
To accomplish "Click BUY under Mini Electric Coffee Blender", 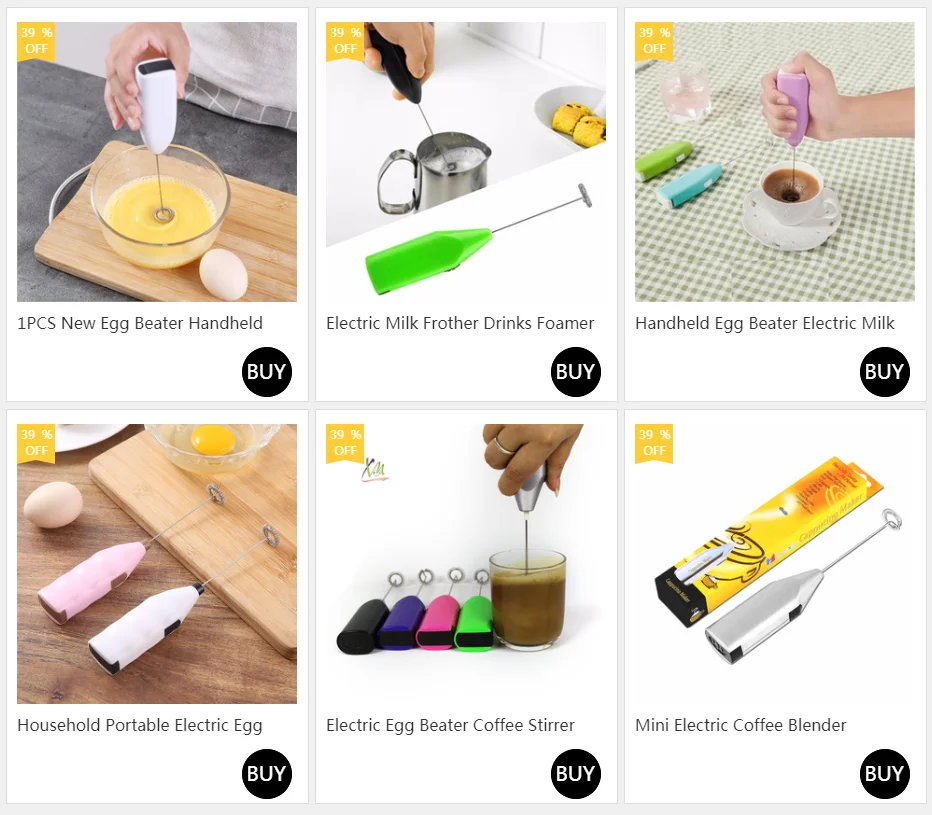I will point(884,773).
